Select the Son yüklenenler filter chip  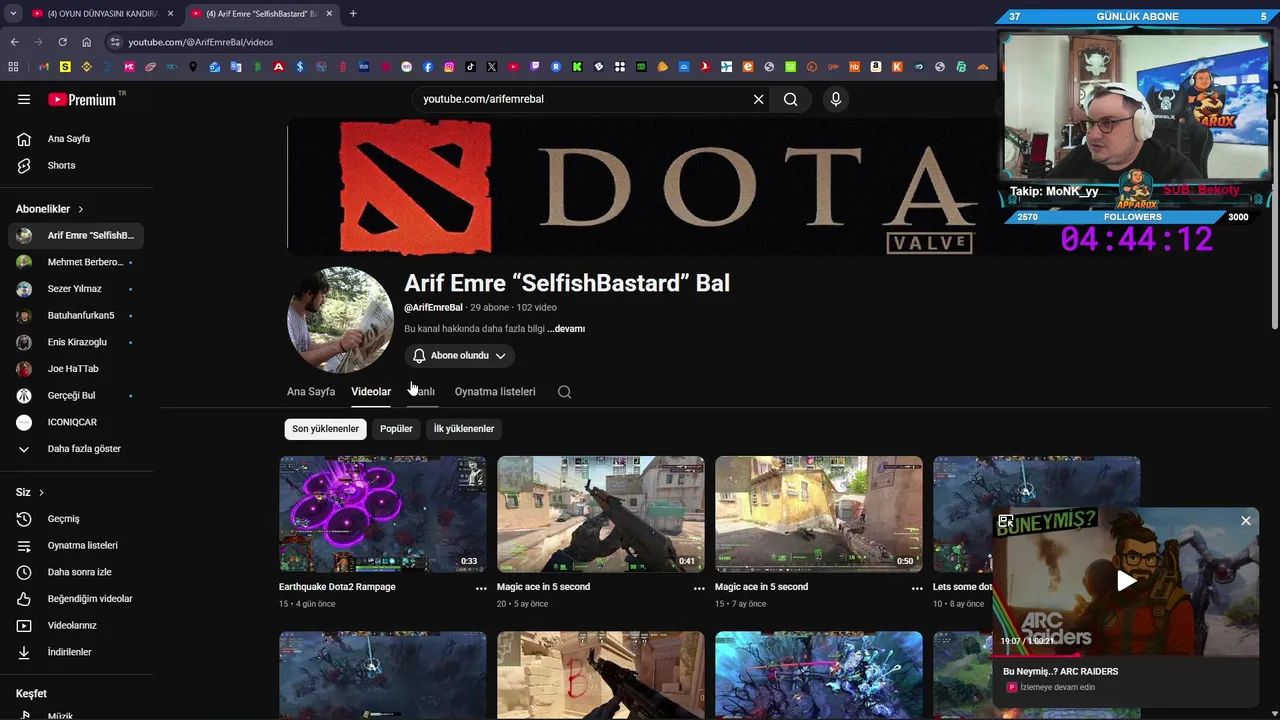click(325, 429)
